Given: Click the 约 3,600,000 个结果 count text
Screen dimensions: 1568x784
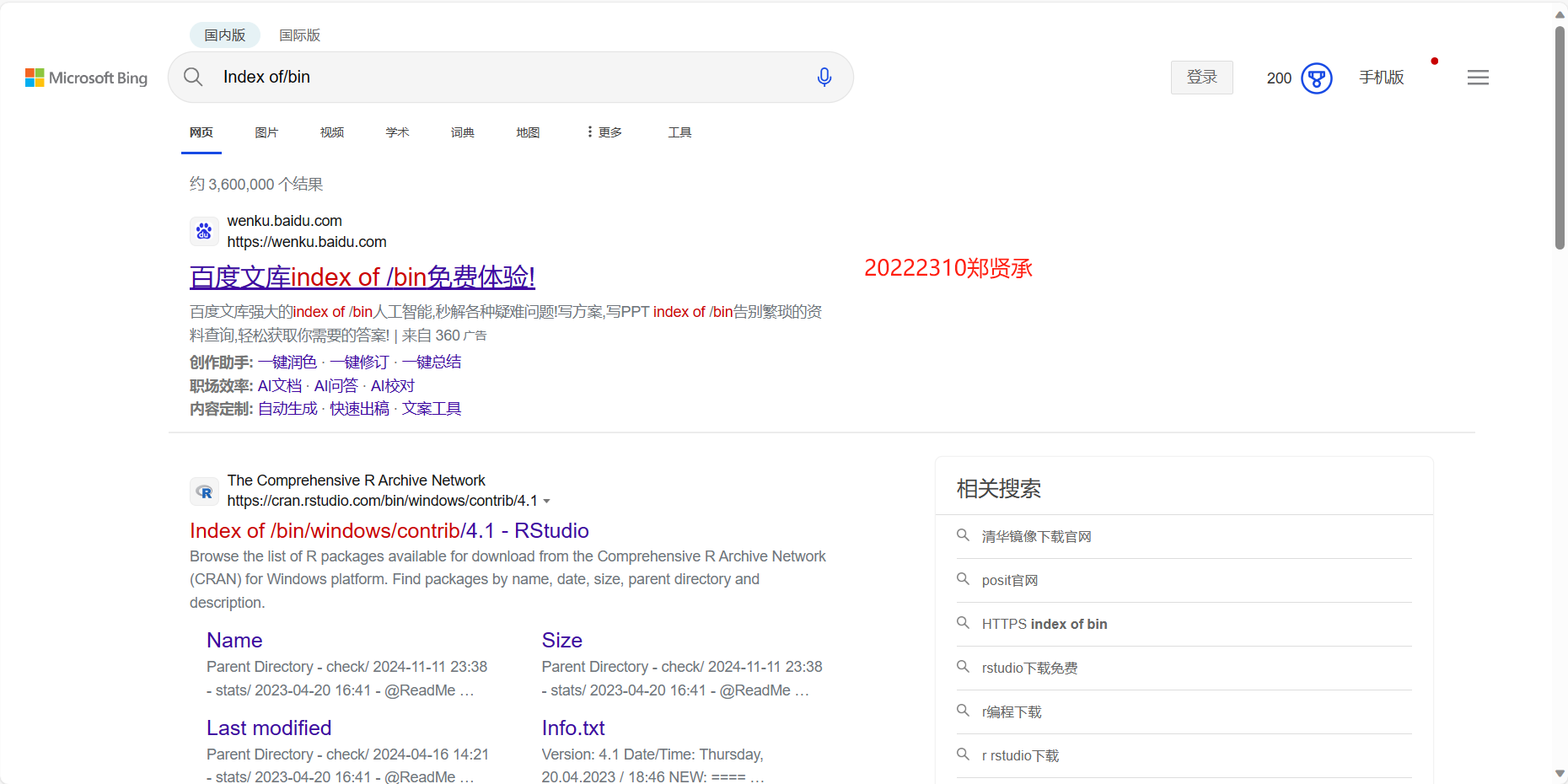Looking at the screenshot, I should [256, 184].
